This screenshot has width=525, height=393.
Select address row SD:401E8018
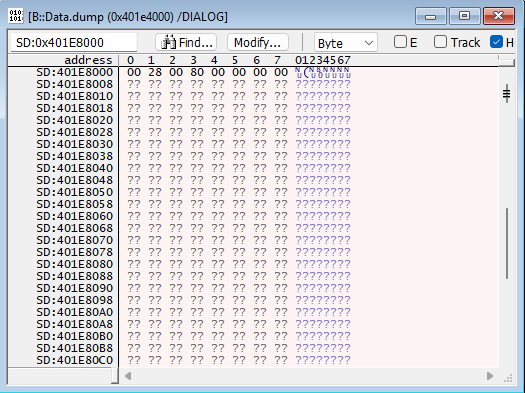coord(75,108)
